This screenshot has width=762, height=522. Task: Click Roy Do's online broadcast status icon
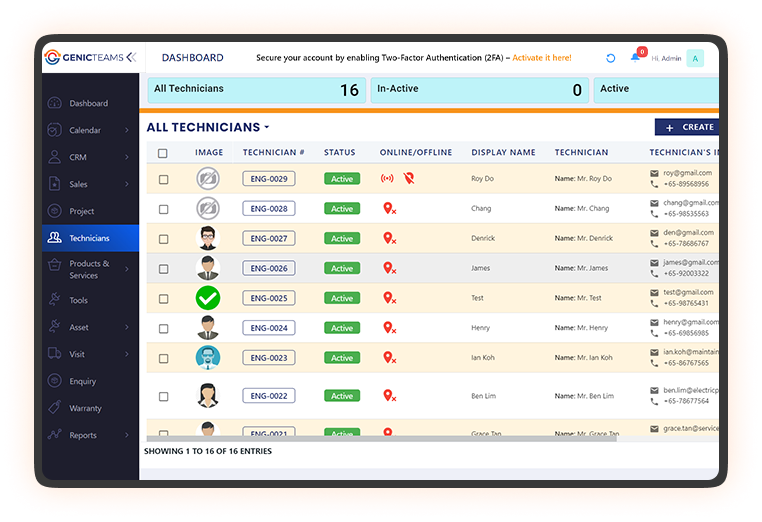387,179
